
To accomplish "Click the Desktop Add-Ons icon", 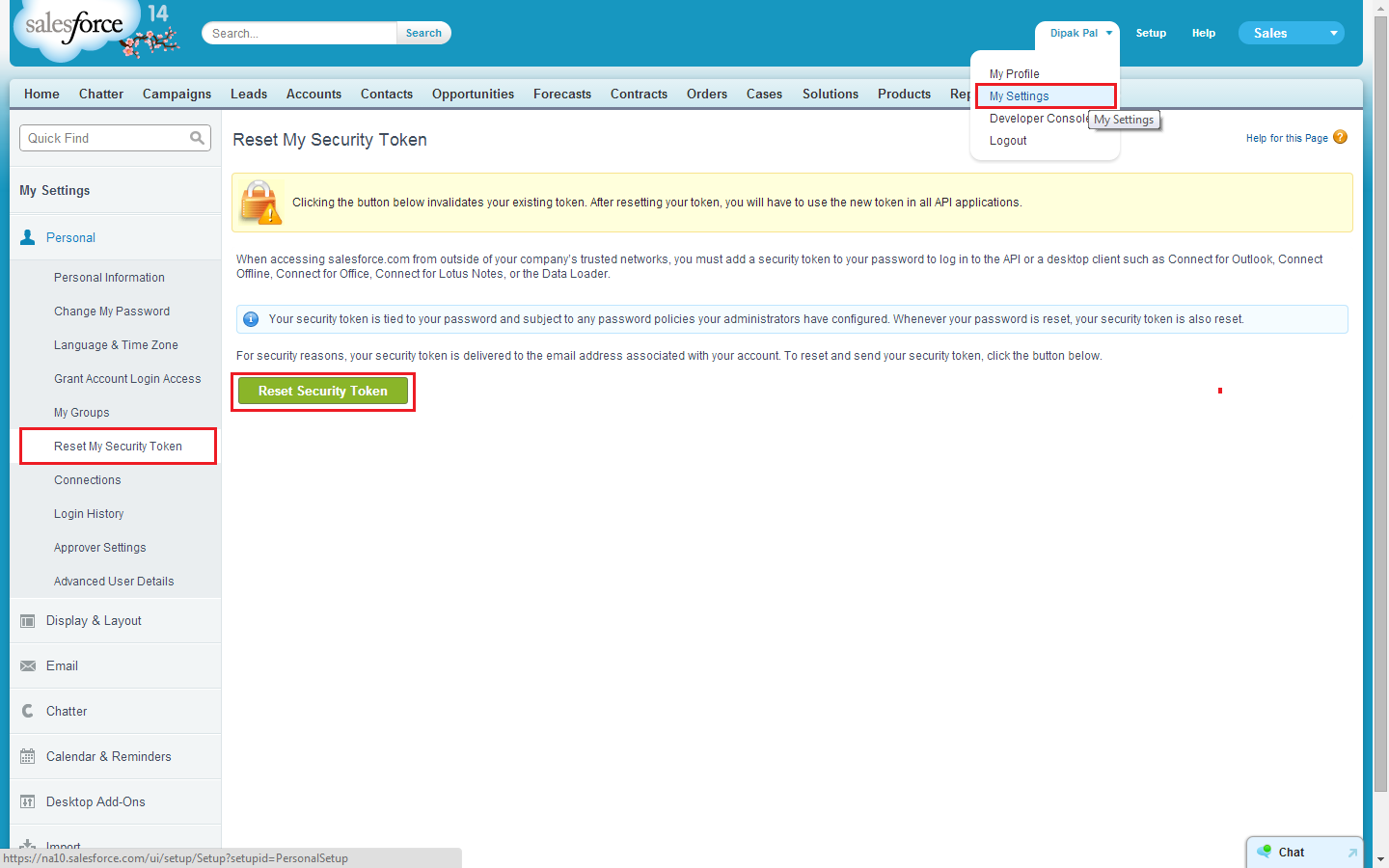I will coord(28,802).
